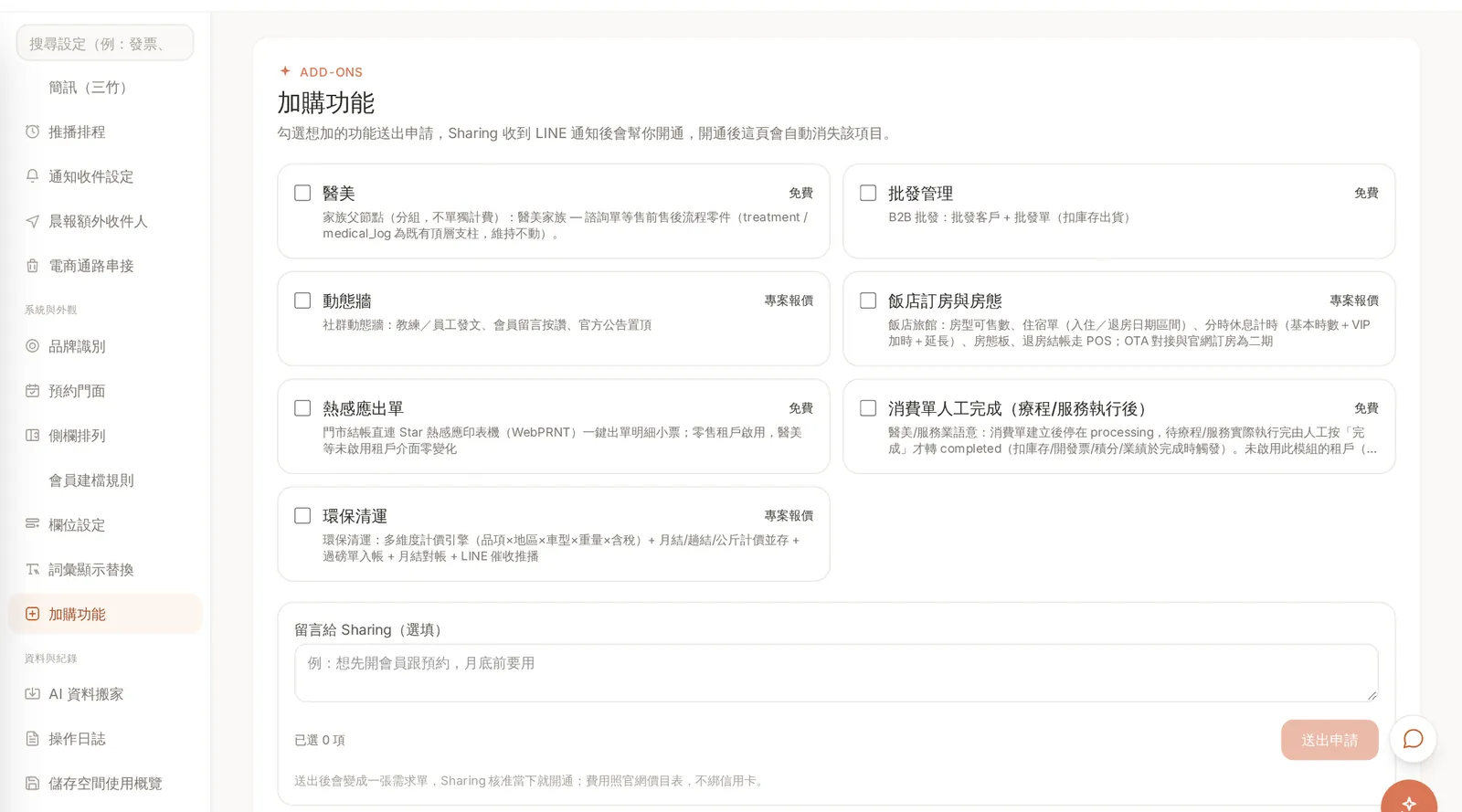Click the 加購功能 page heading
This screenshot has height=812, width=1462.
point(326,103)
